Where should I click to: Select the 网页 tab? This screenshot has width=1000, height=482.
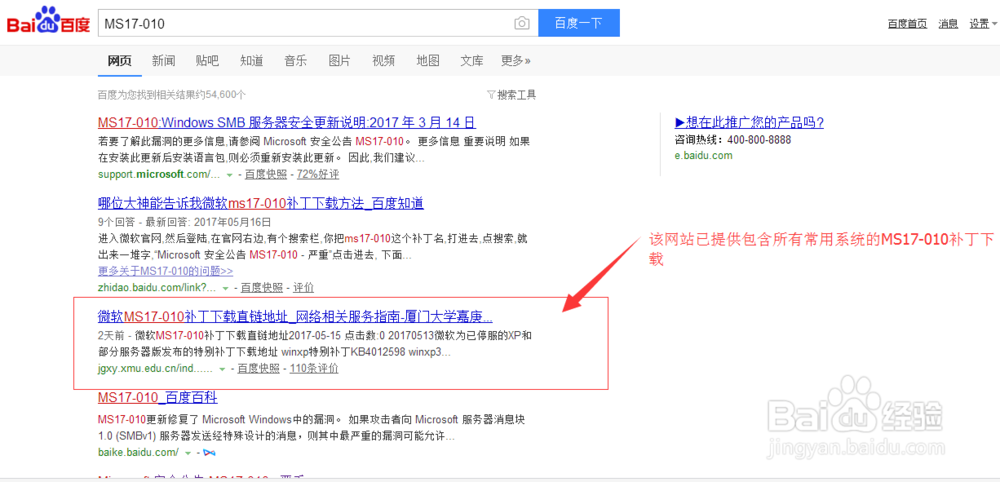click(x=119, y=61)
